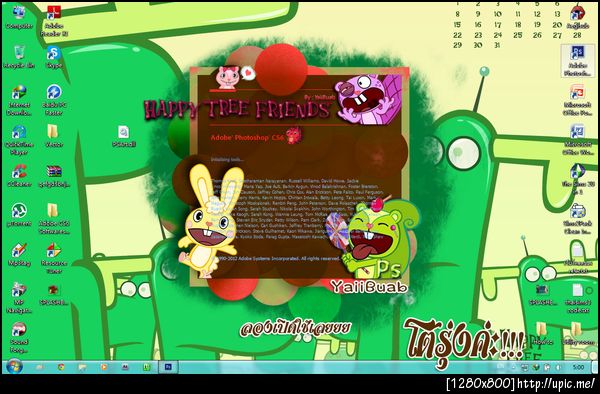The height and width of the screenshot is (394, 600).
Task: Open Google Chrome from the taskbar
Action: tap(61, 367)
